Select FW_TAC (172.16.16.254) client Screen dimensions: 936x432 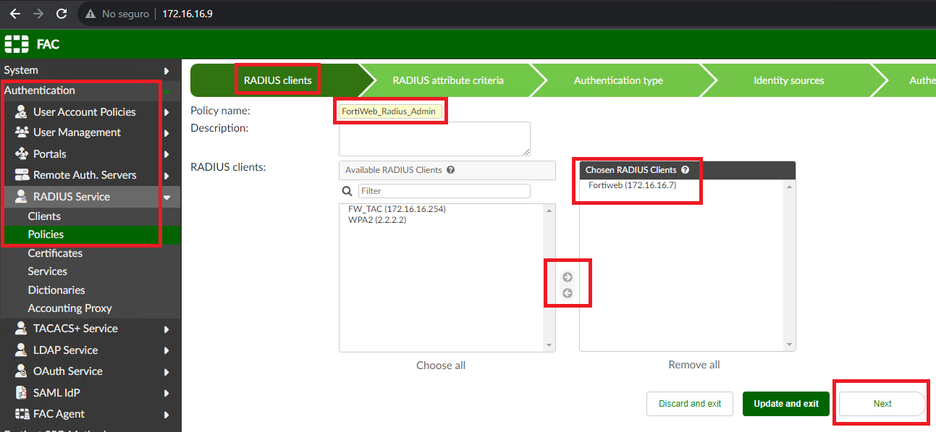[396, 209]
